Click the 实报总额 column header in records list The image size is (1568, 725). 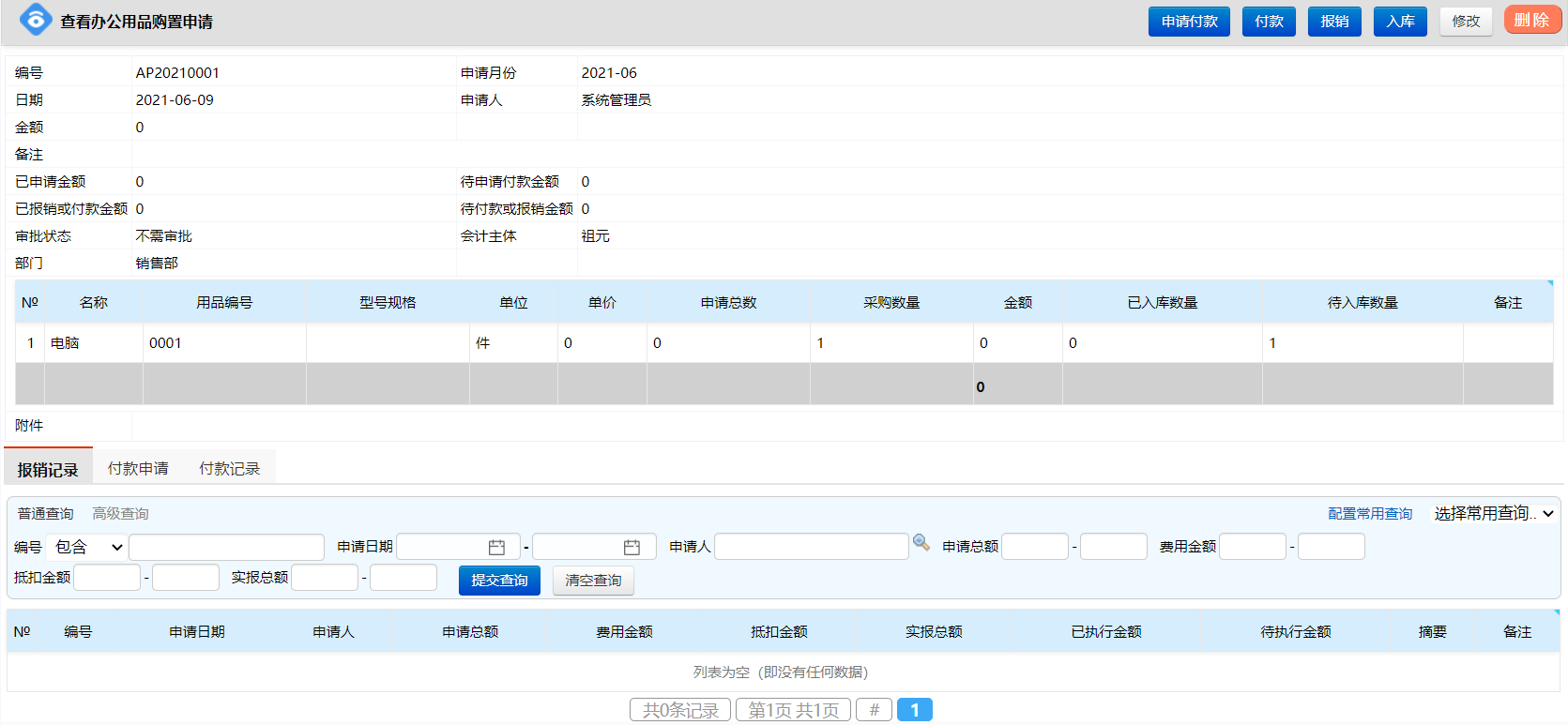click(x=934, y=631)
